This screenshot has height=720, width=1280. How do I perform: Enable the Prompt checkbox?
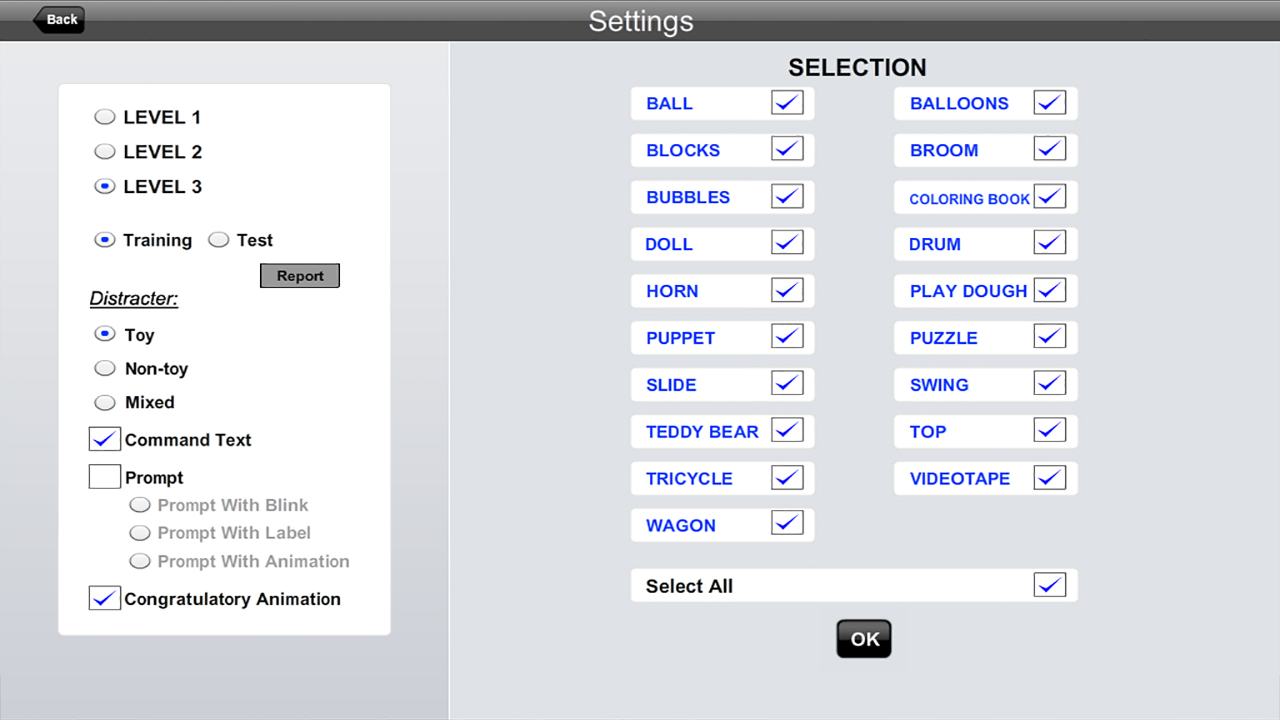[x=105, y=477]
